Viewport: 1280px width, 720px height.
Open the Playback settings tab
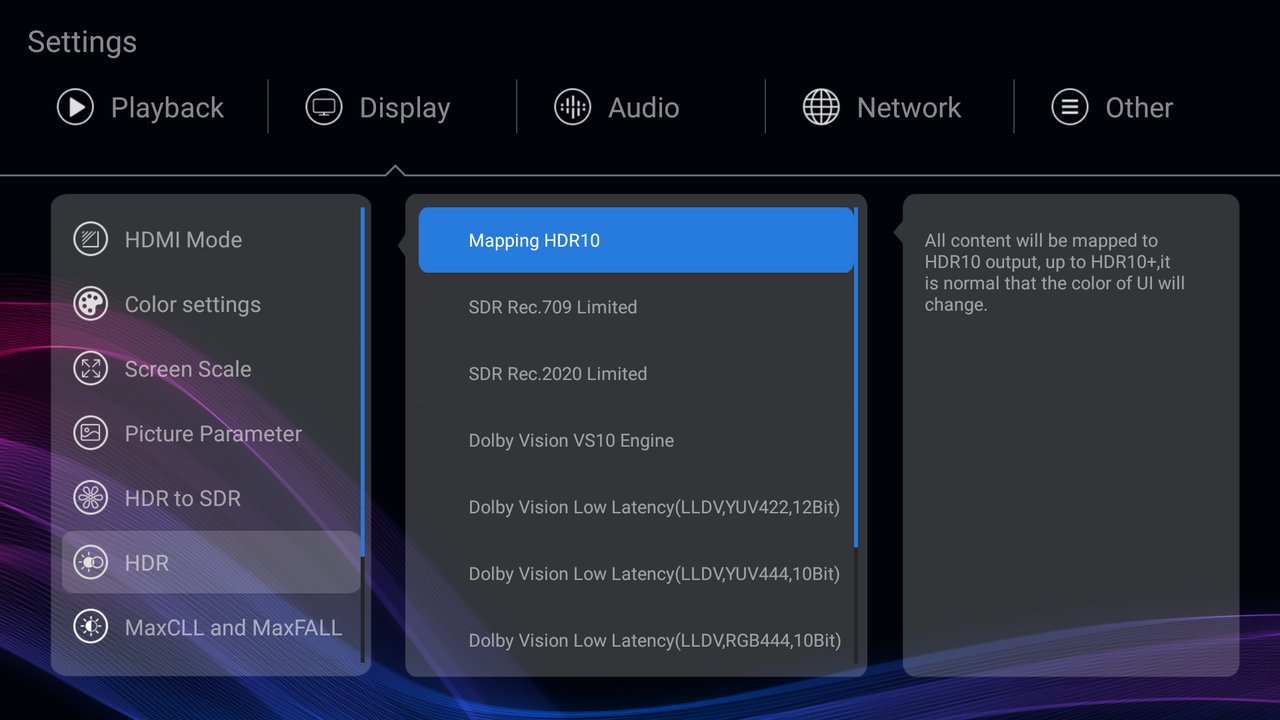[141, 107]
